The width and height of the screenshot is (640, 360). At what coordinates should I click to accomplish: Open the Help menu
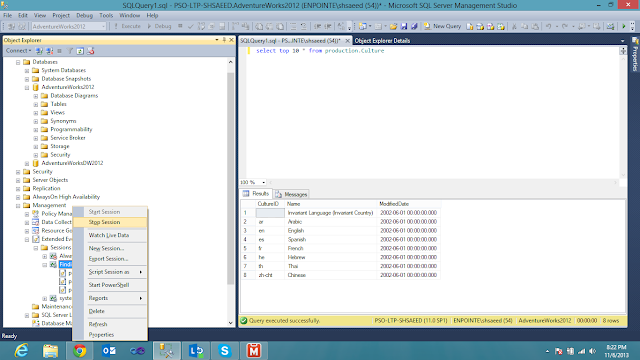click(x=152, y=15)
